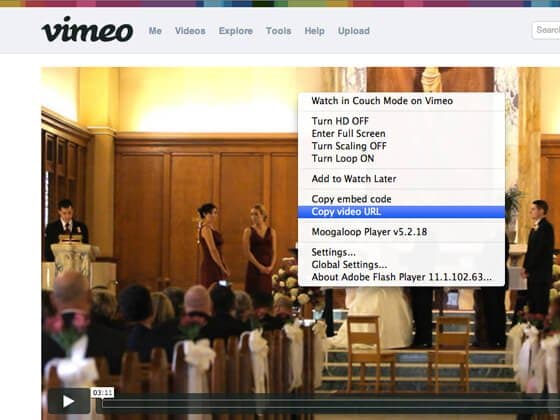560x420 pixels.
Task: Click the Upload link
Action: pos(354,31)
